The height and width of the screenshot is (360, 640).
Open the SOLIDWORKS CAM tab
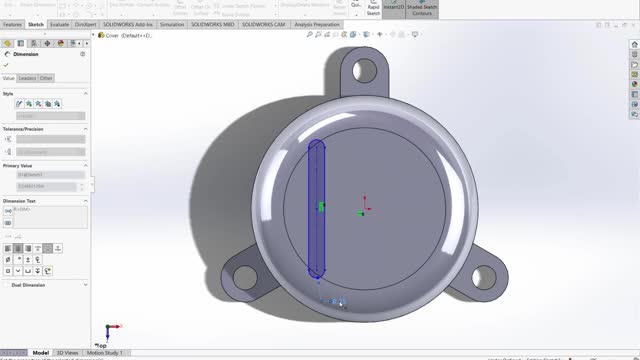264,24
